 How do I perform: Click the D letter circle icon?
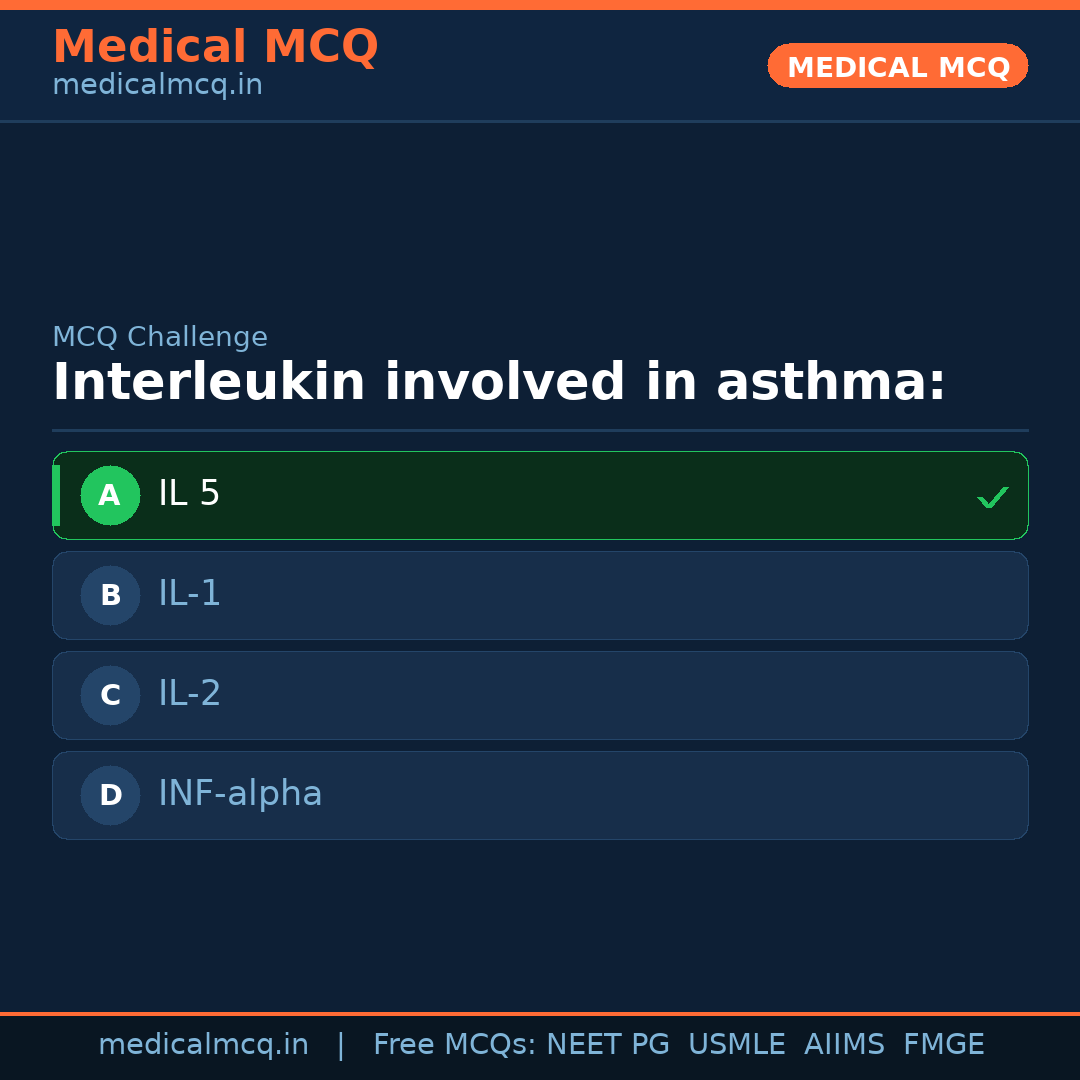[x=110, y=795]
